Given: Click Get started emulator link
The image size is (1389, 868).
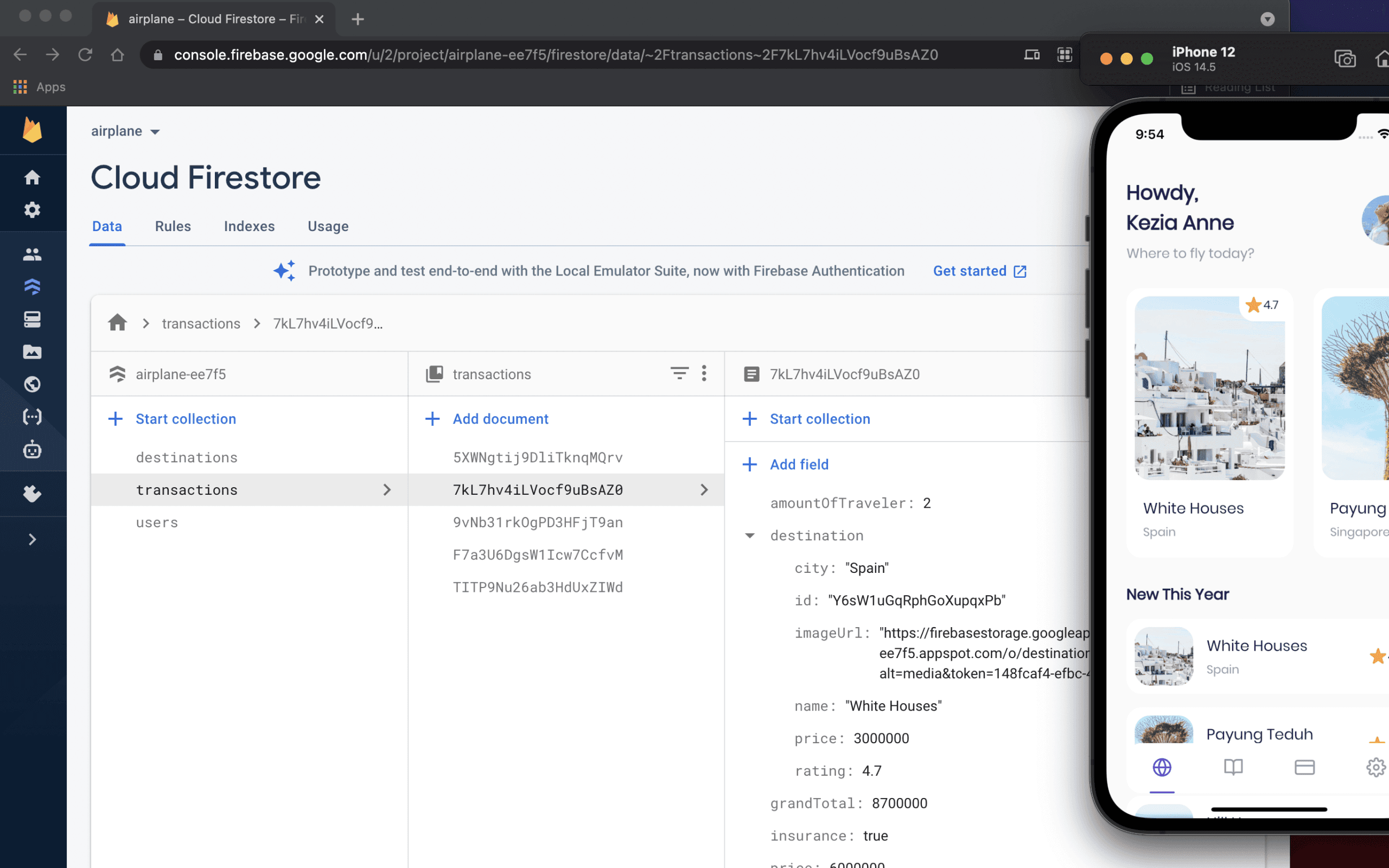Looking at the screenshot, I should 979,271.
